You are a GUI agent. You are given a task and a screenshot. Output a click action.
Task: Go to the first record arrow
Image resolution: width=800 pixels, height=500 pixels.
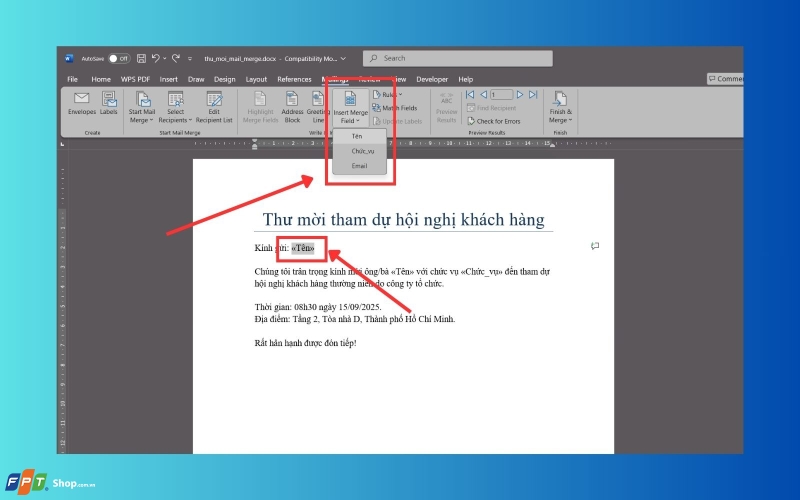point(470,94)
